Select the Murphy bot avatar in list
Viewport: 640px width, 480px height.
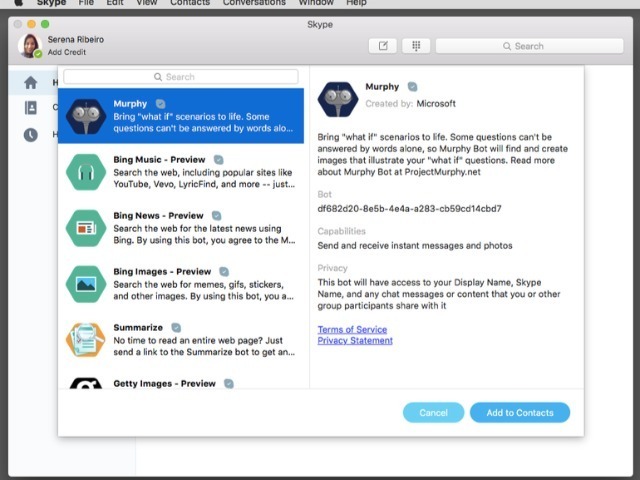(86, 116)
